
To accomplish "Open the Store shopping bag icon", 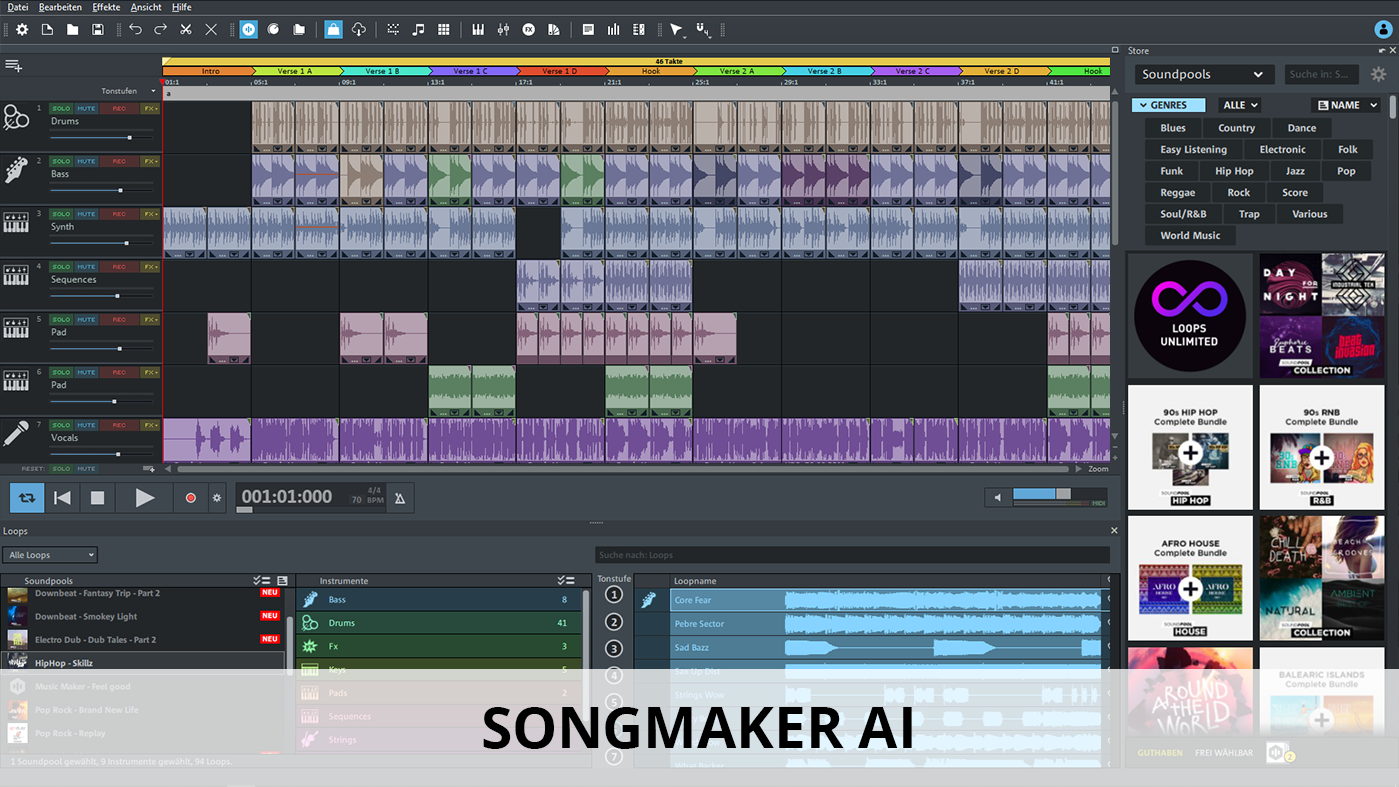I will (334, 30).
